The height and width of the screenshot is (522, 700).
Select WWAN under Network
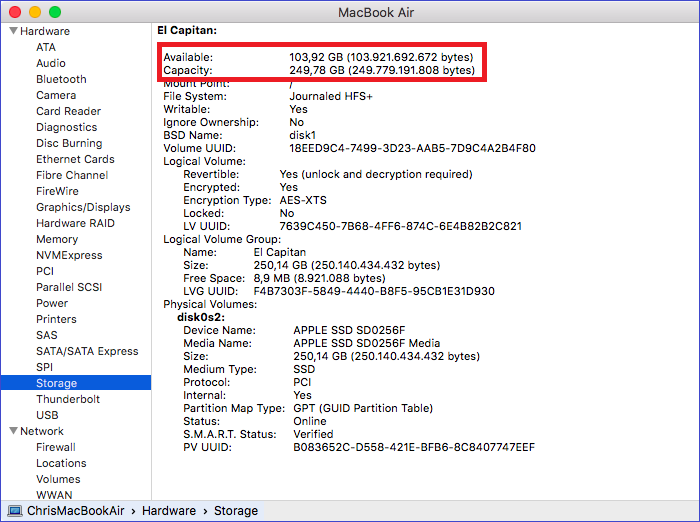pyautogui.click(x=54, y=495)
